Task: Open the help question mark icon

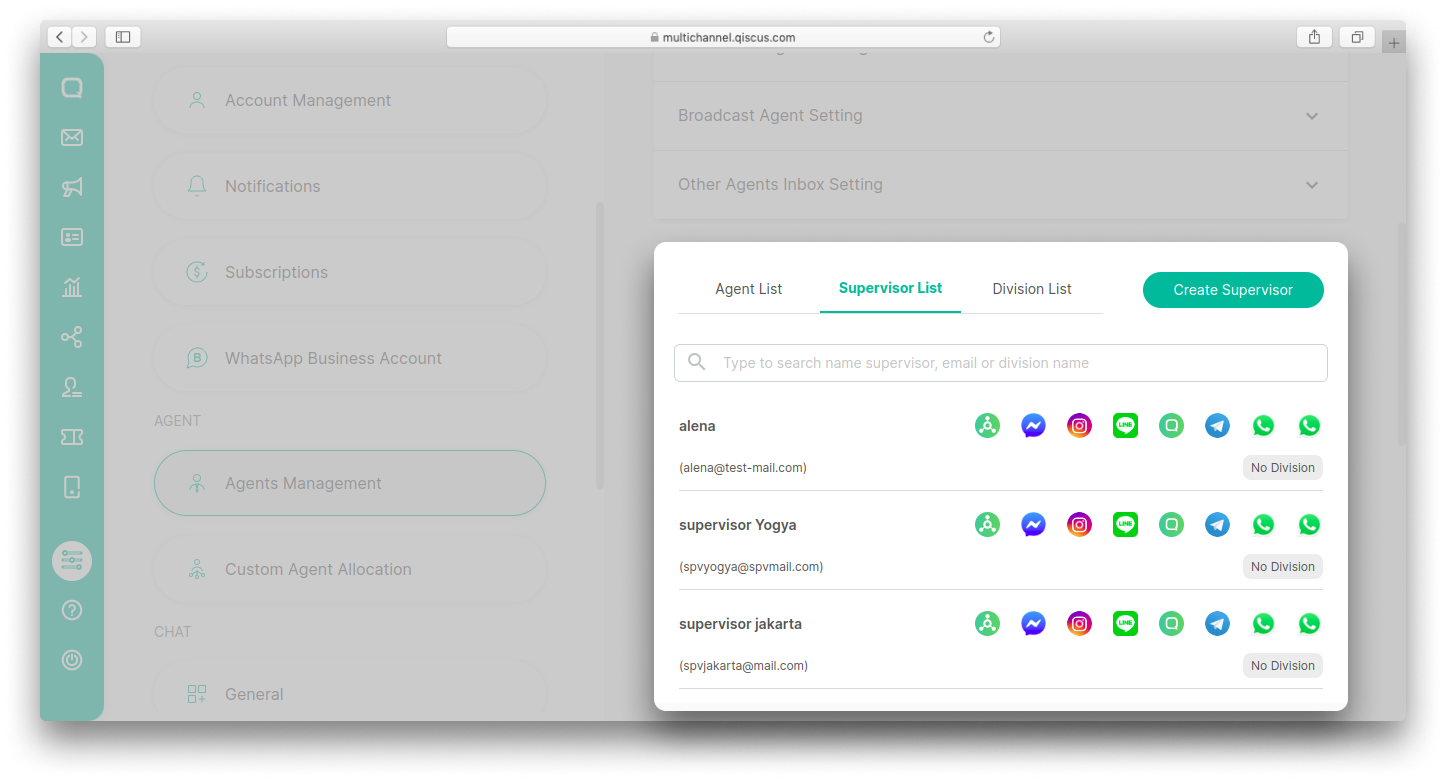Action: pyautogui.click(x=72, y=610)
